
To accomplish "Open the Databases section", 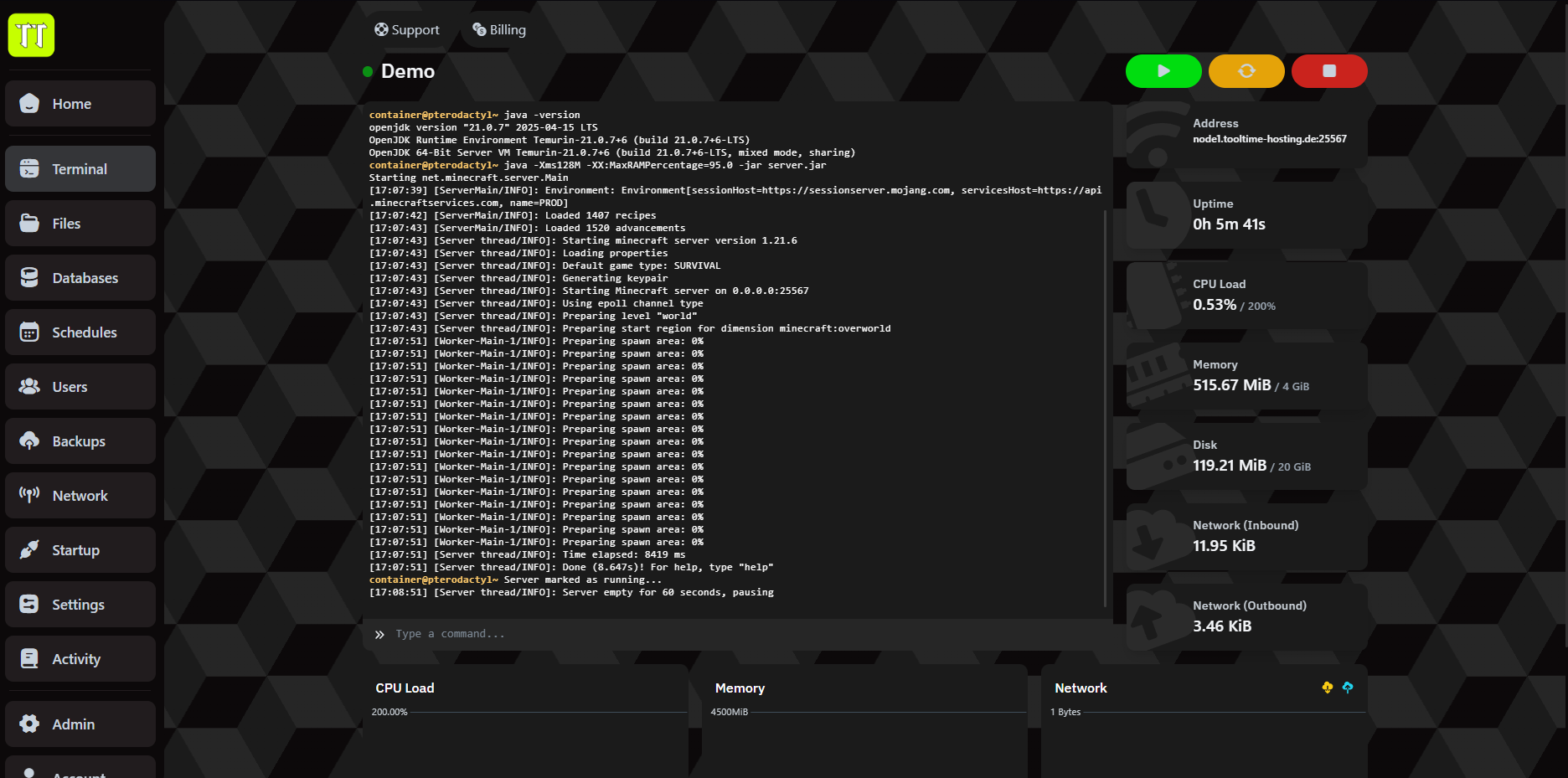I will pyautogui.click(x=80, y=278).
